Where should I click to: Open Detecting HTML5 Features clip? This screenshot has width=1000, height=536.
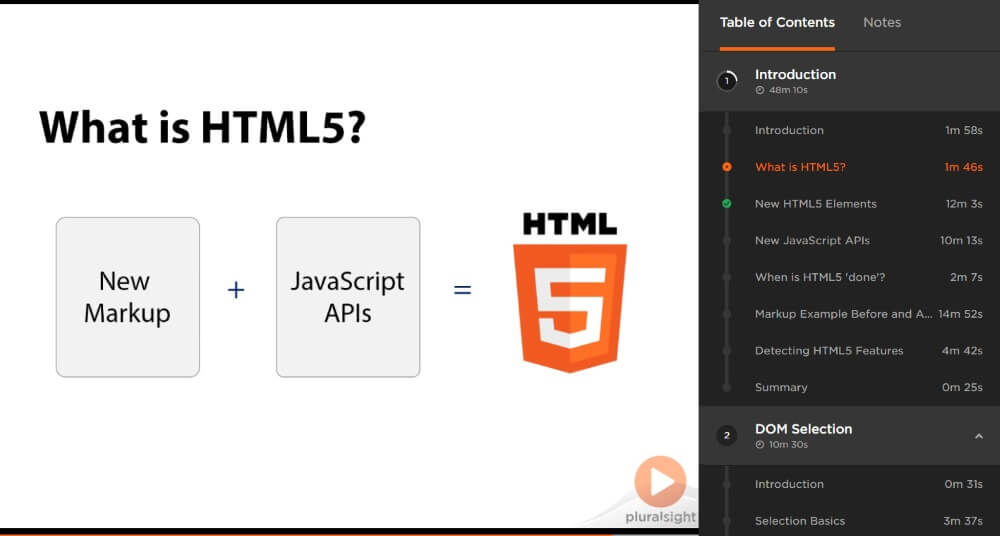pos(849,351)
